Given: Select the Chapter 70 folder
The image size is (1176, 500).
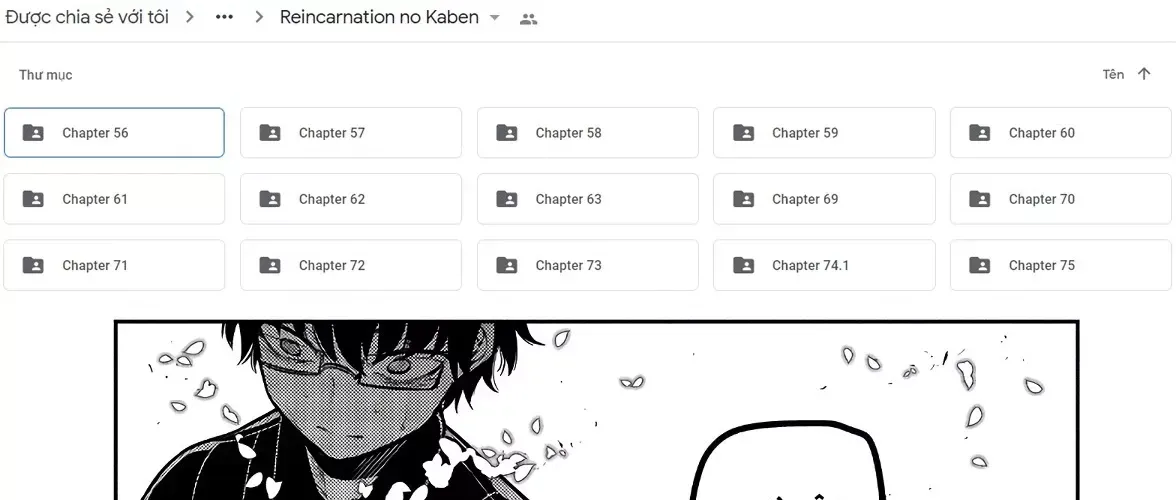Looking at the screenshot, I should pyautogui.click(x=1060, y=199).
